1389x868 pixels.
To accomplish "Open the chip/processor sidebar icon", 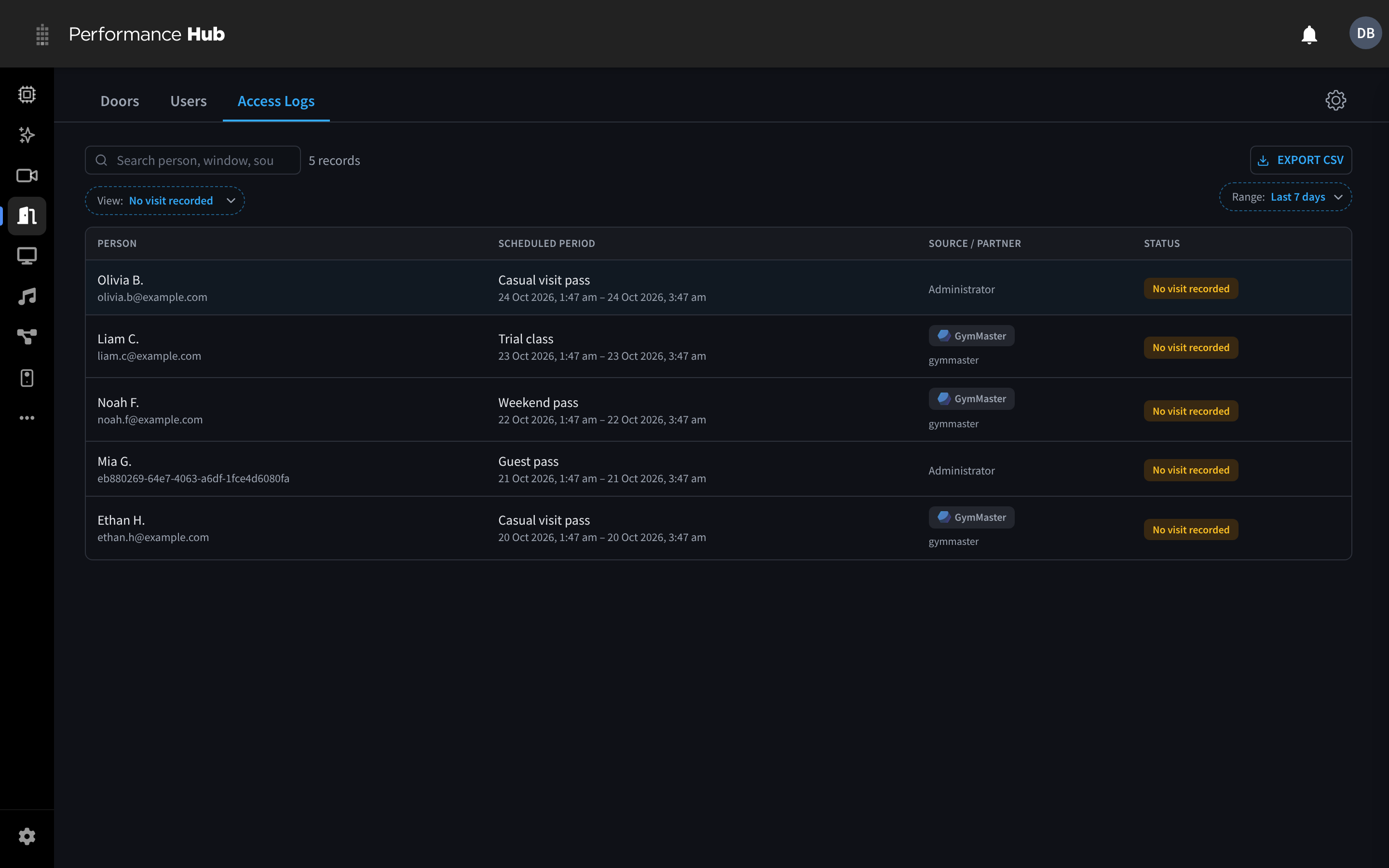I will pyautogui.click(x=27, y=94).
